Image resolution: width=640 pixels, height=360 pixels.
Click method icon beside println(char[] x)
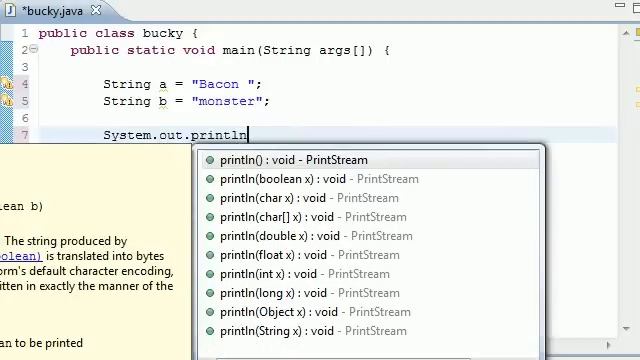point(210,217)
